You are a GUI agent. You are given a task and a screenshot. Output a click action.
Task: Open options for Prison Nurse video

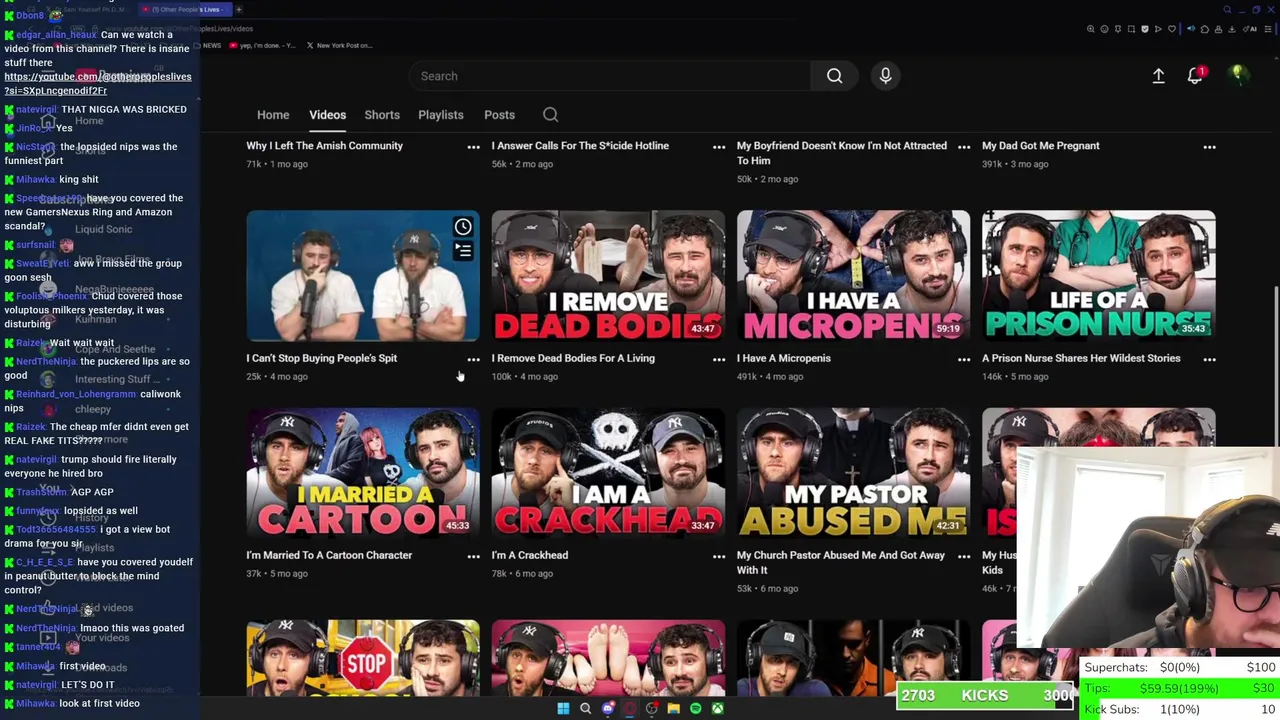coord(1209,359)
